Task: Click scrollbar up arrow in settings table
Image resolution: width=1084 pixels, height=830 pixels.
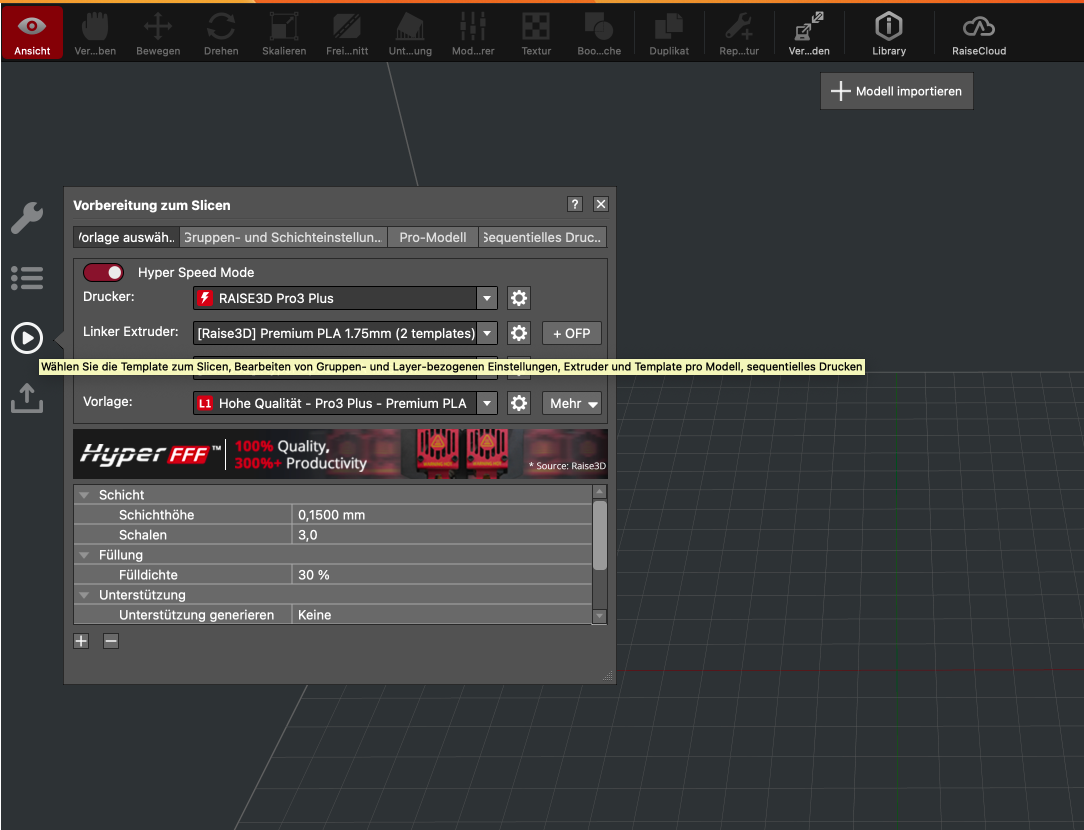Action: click(600, 491)
